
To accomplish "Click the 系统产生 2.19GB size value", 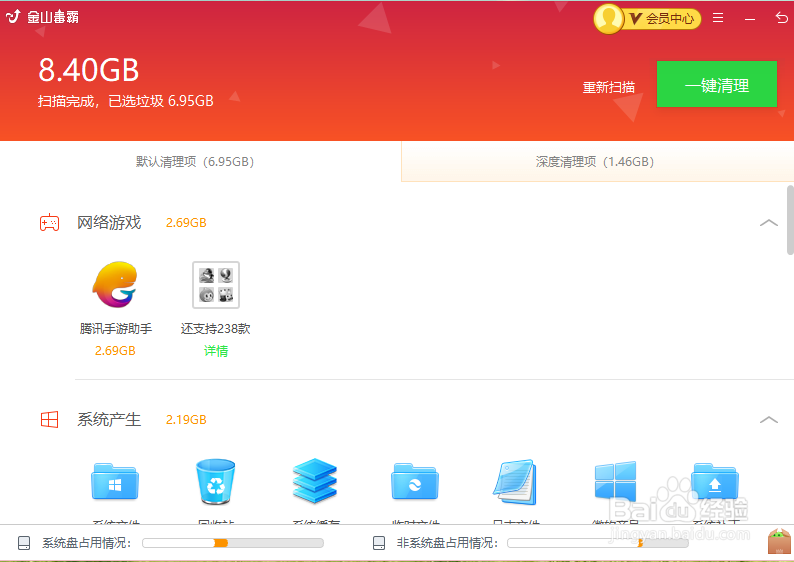I will pos(186,420).
